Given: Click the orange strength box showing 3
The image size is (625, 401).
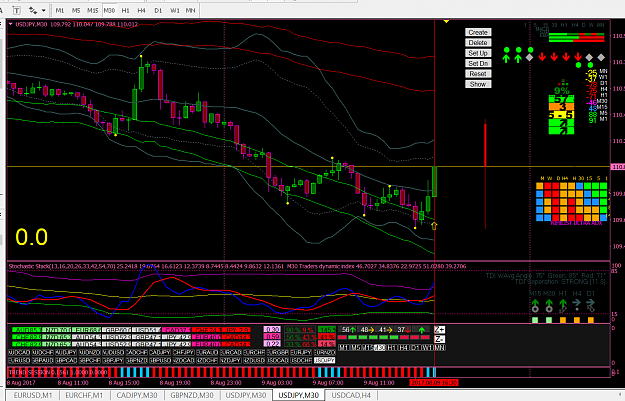Looking at the screenshot, I should (x=561, y=107).
